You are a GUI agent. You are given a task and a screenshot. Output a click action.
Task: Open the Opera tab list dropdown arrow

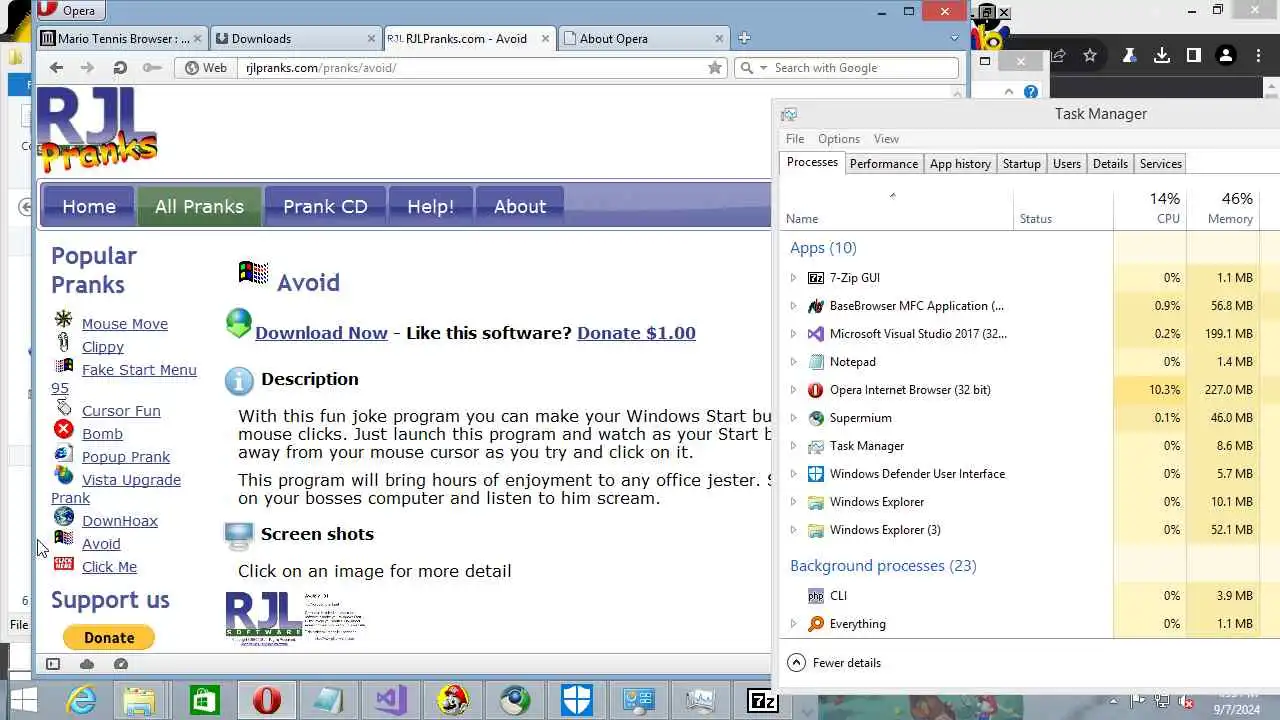click(955, 38)
